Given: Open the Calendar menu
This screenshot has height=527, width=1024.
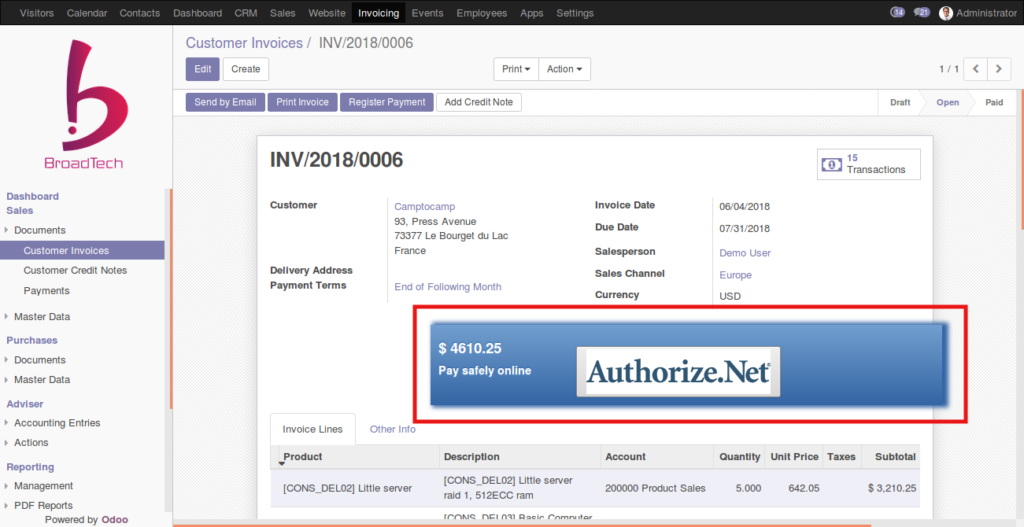Looking at the screenshot, I should coord(87,13).
